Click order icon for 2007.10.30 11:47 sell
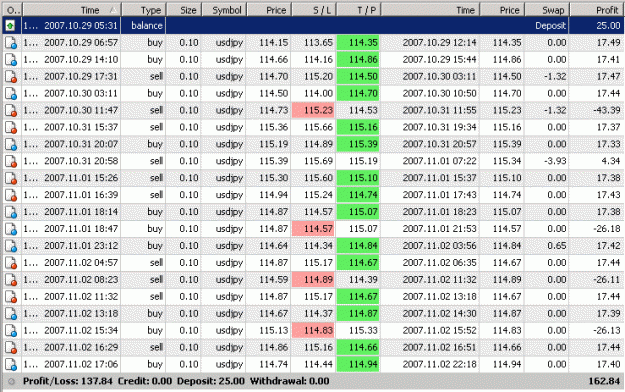The image size is (625, 392). [11, 110]
